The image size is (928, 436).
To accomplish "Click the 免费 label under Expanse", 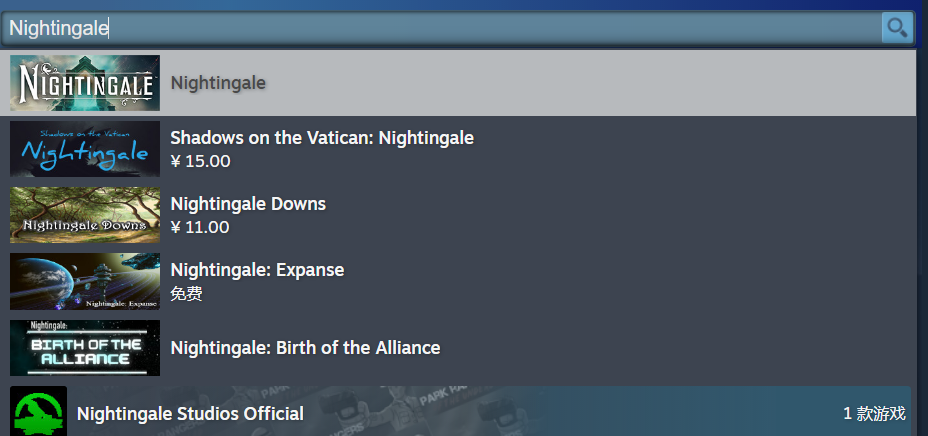I will click(187, 294).
